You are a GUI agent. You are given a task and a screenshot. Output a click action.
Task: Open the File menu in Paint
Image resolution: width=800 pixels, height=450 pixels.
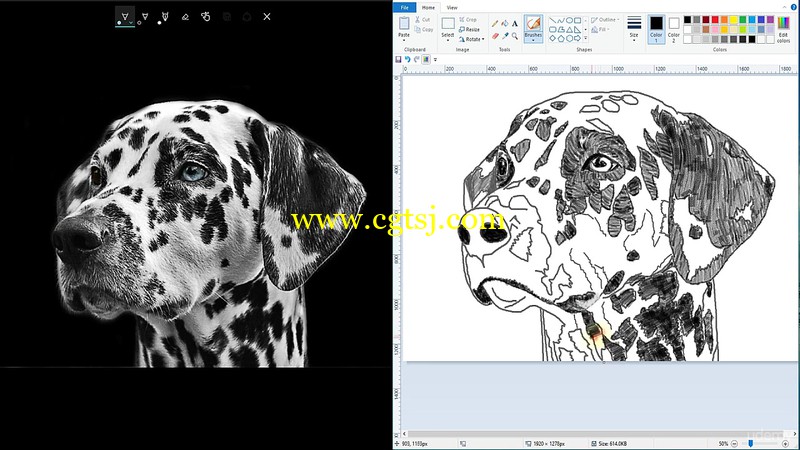(405, 8)
